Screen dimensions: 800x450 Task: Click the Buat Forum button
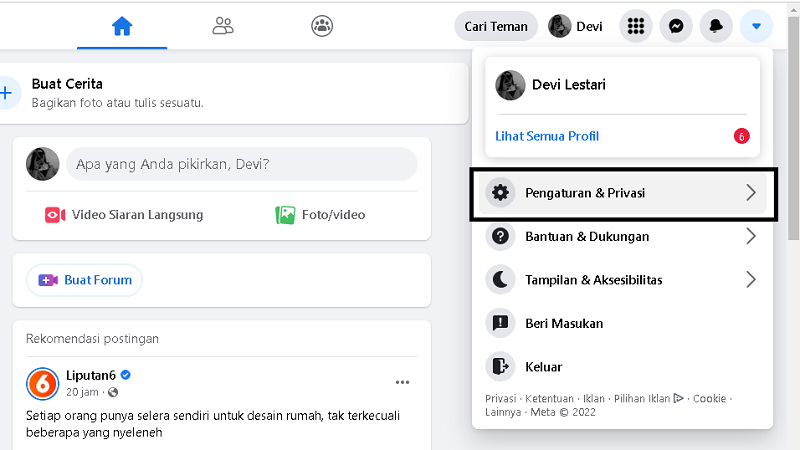[x=85, y=280]
